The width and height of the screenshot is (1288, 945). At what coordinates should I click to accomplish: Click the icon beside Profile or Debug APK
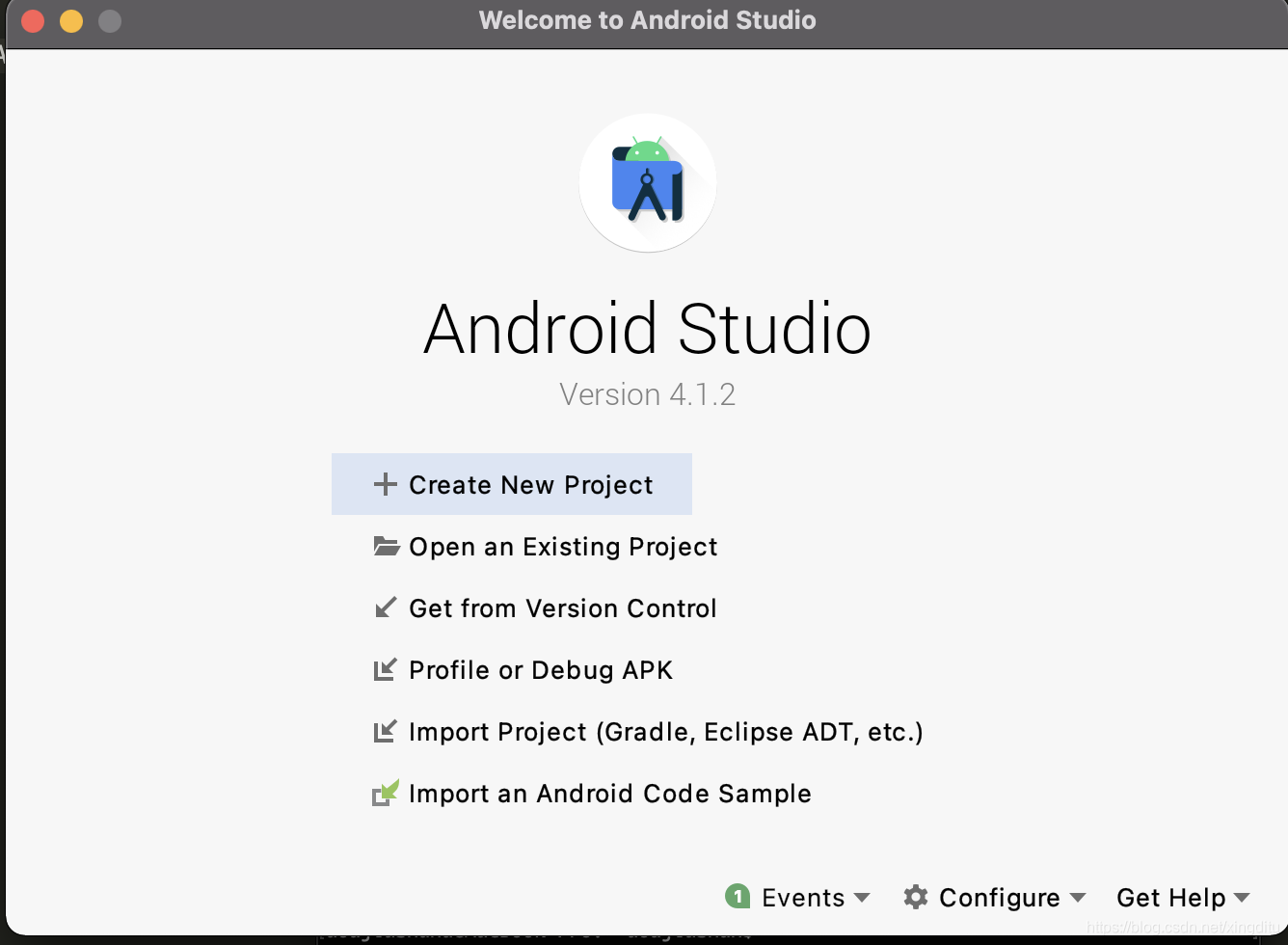click(x=385, y=669)
